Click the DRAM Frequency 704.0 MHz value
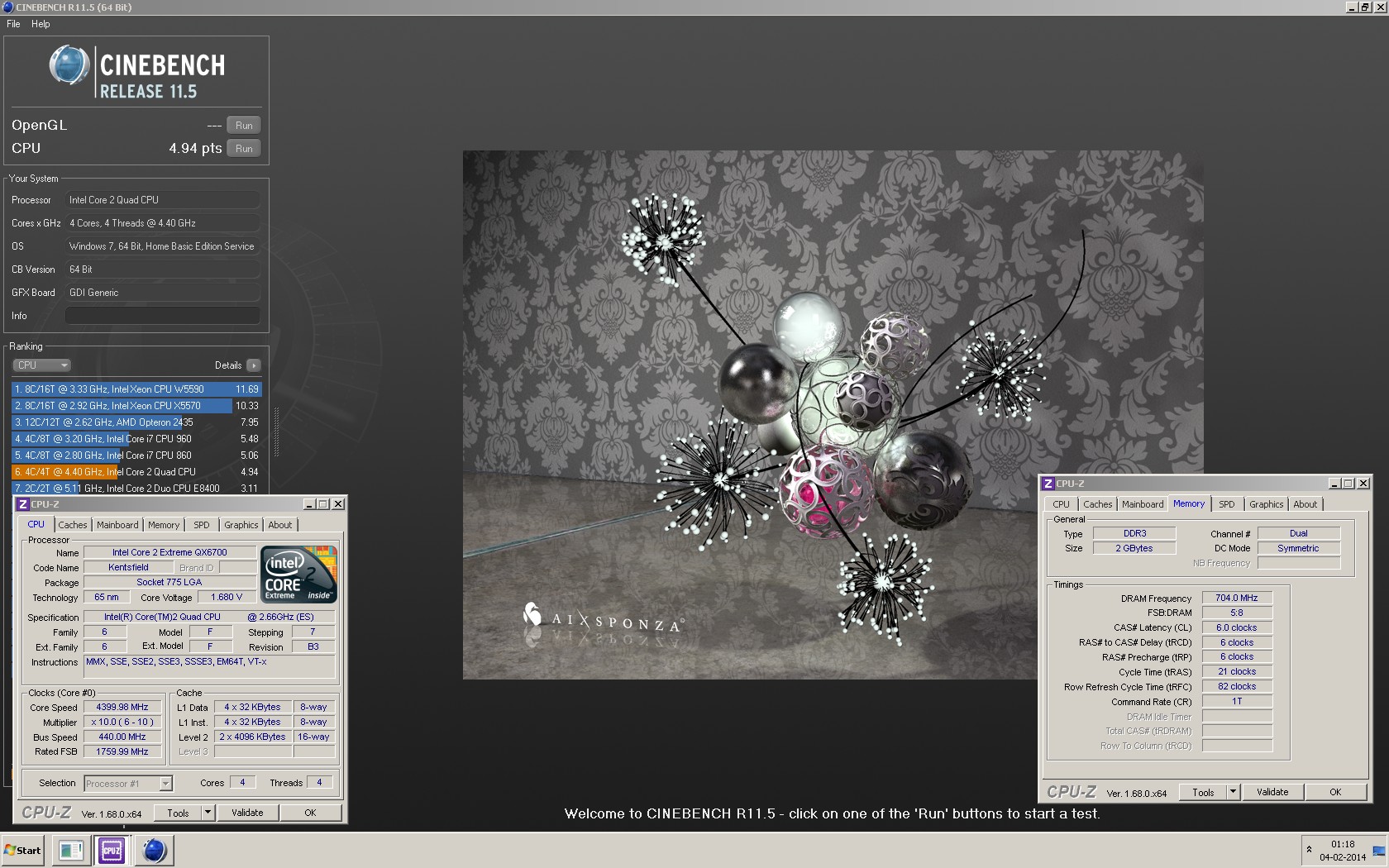The width and height of the screenshot is (1389, 868). (1237, 599)
